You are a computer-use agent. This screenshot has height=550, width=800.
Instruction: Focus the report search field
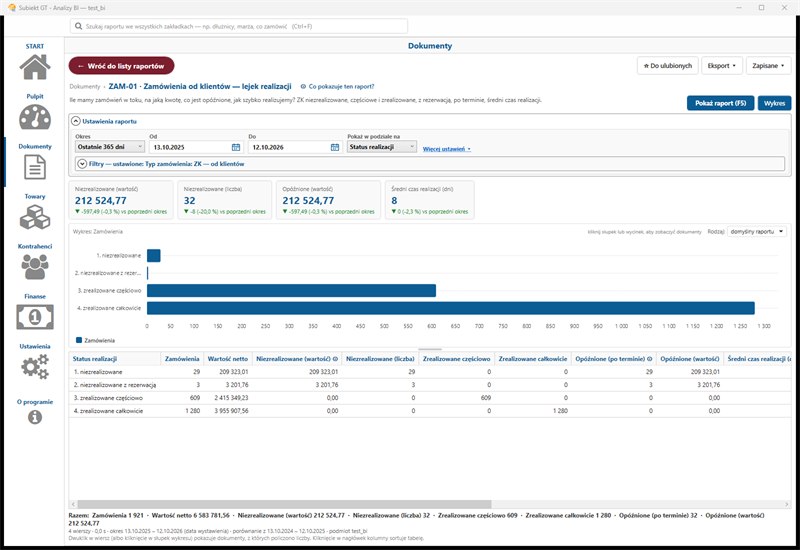pos(239,26)
